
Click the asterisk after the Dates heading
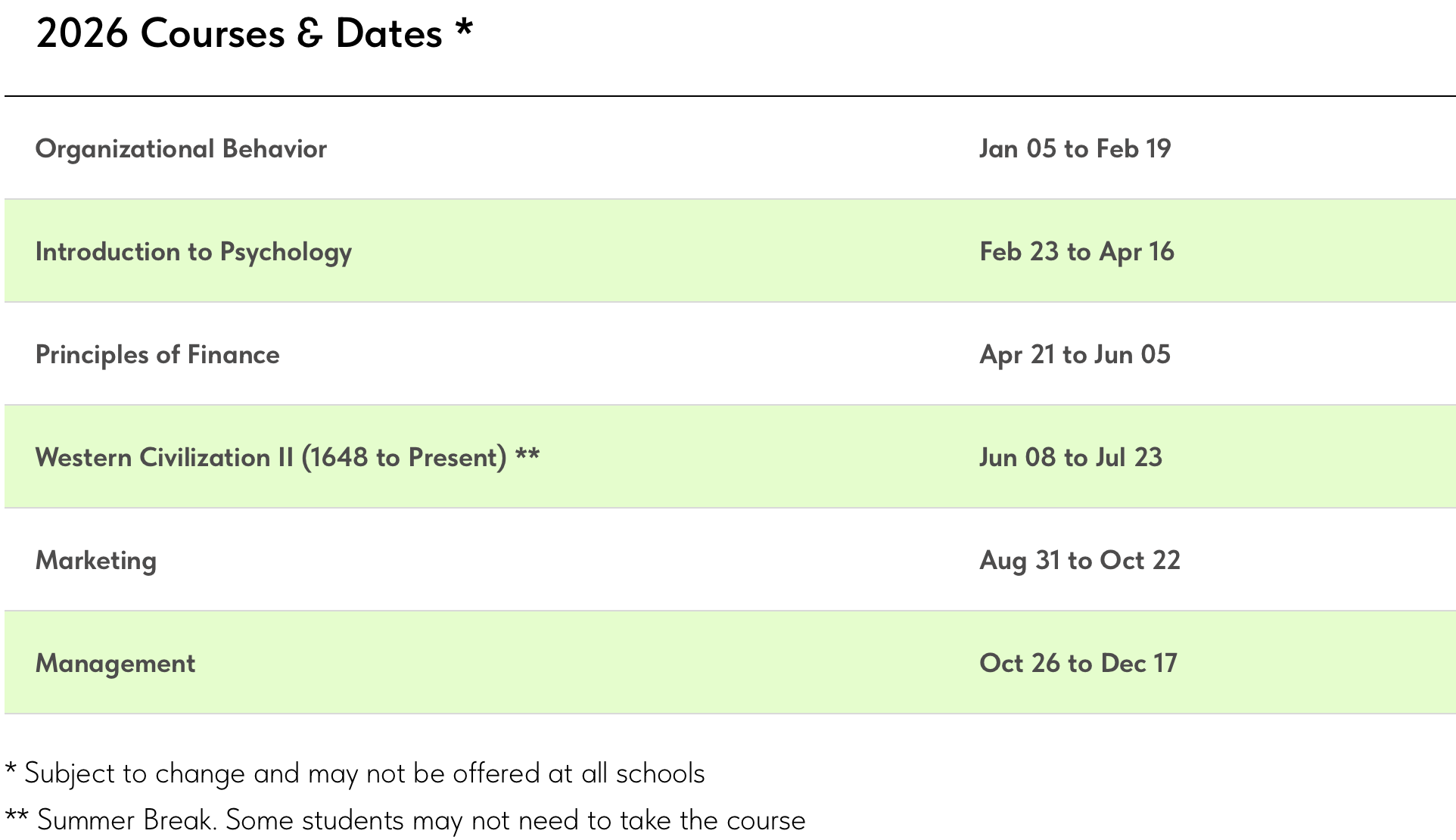click(x=464, y=29)
